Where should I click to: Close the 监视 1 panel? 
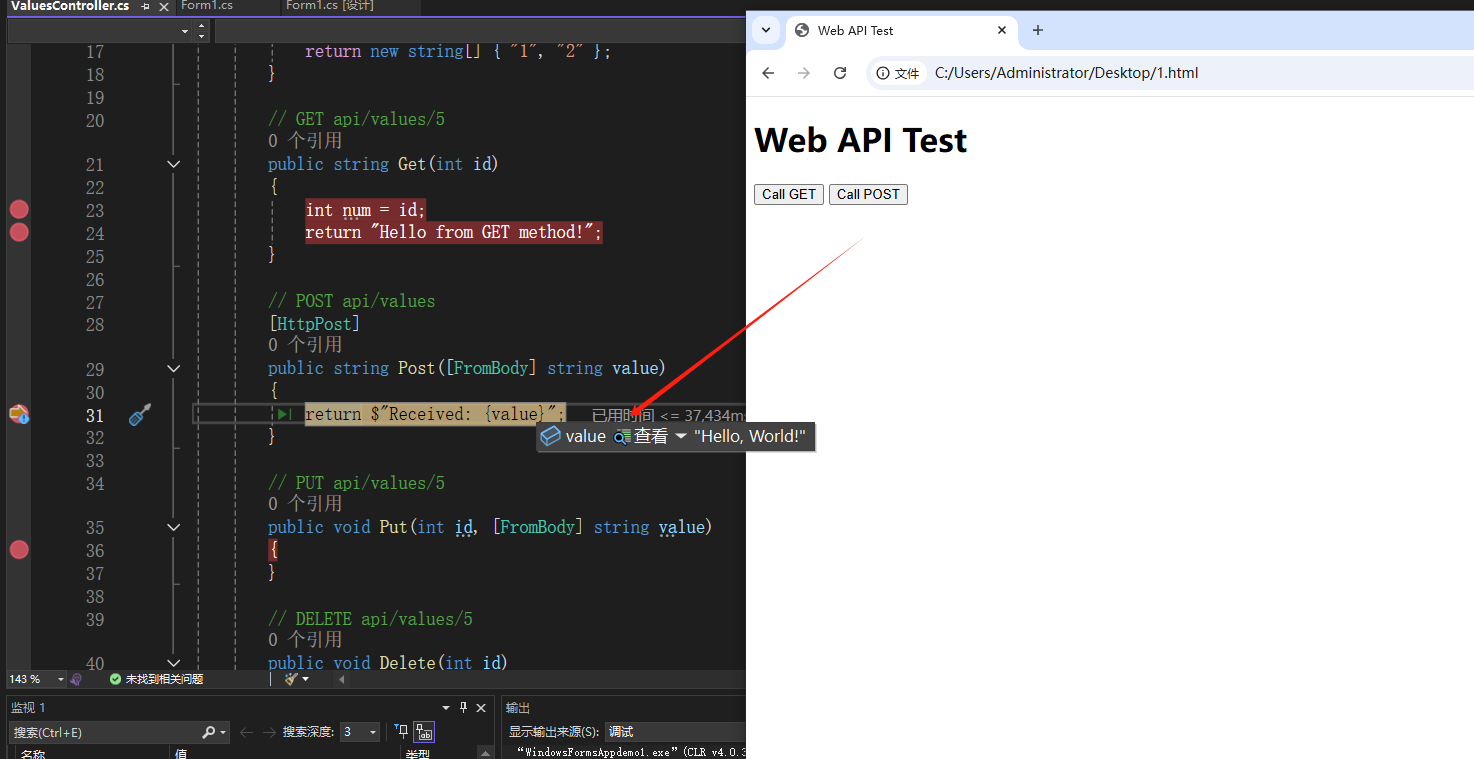pos(481,708)
